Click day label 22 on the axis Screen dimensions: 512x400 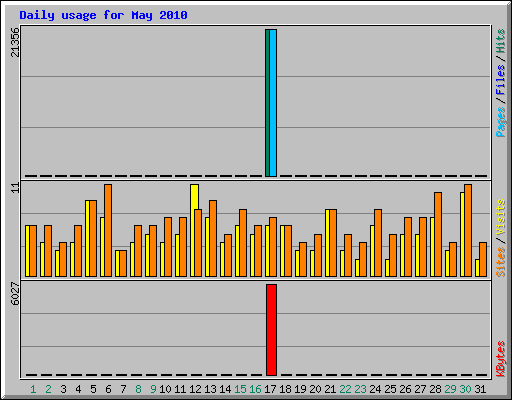345,389
